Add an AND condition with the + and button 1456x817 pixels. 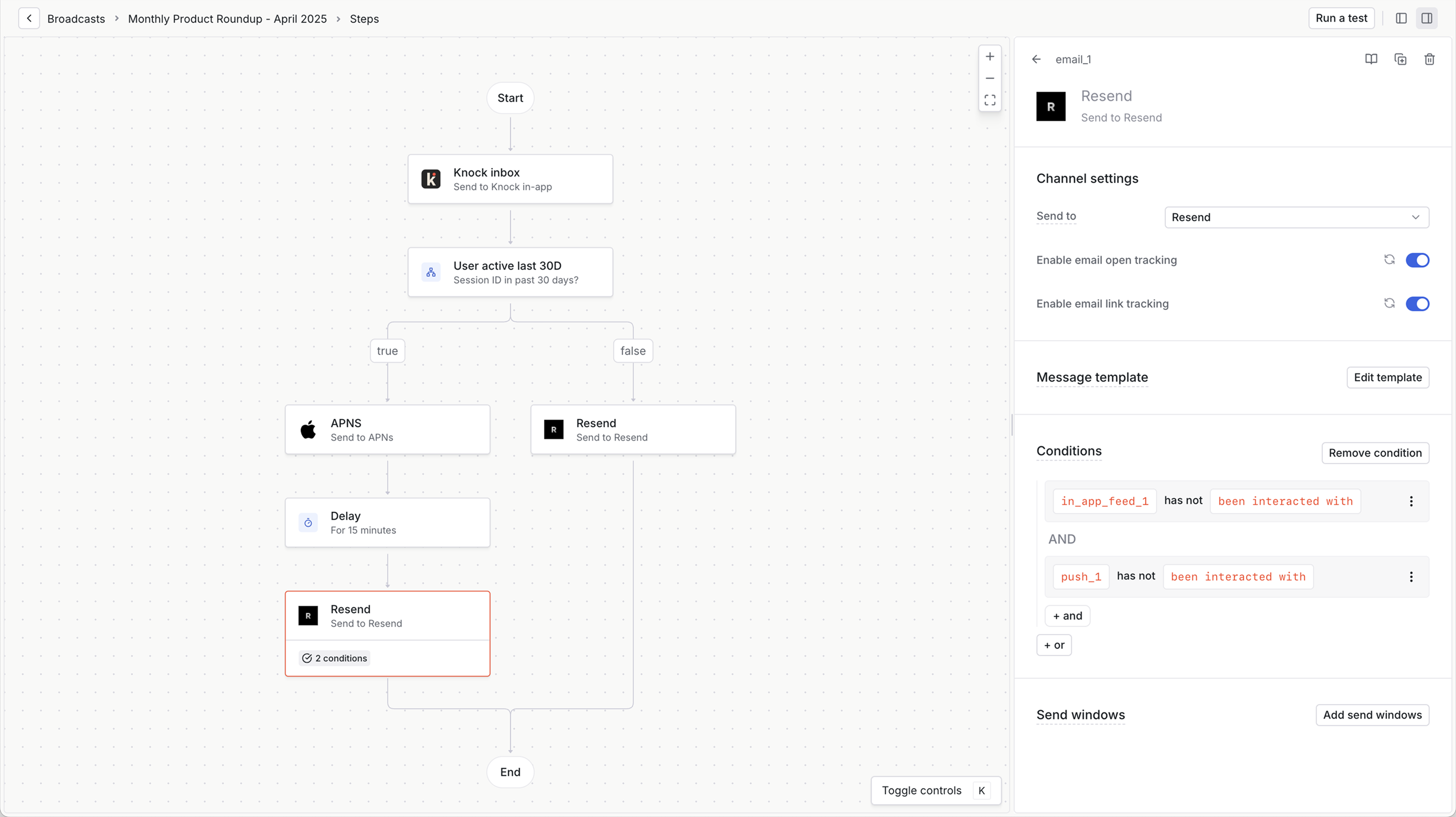pyautogui.click(x=1067, y=615)
